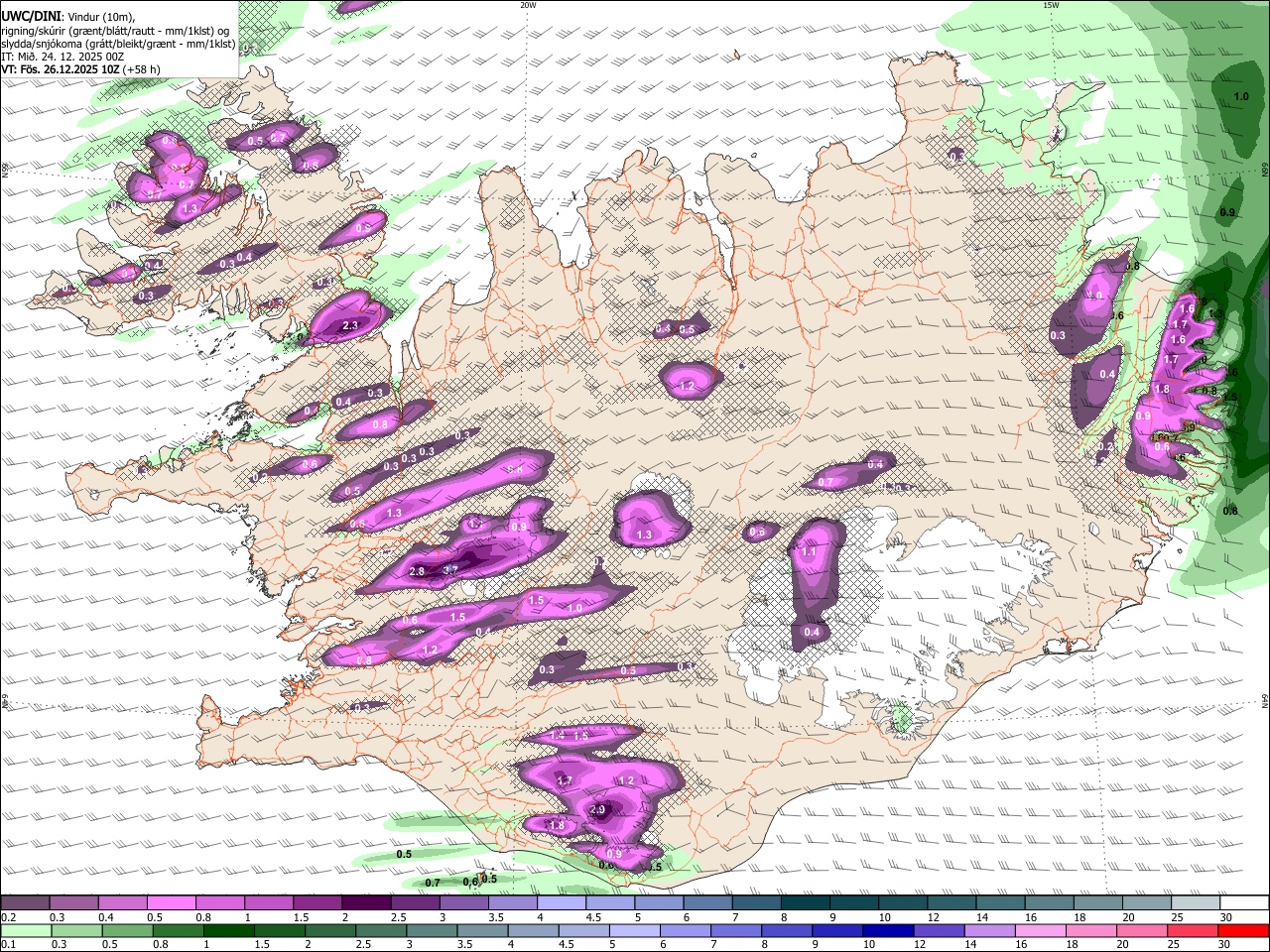Click the '20W' longitude label
This screenshot has width=1270, height=952.
click(528, 5)
